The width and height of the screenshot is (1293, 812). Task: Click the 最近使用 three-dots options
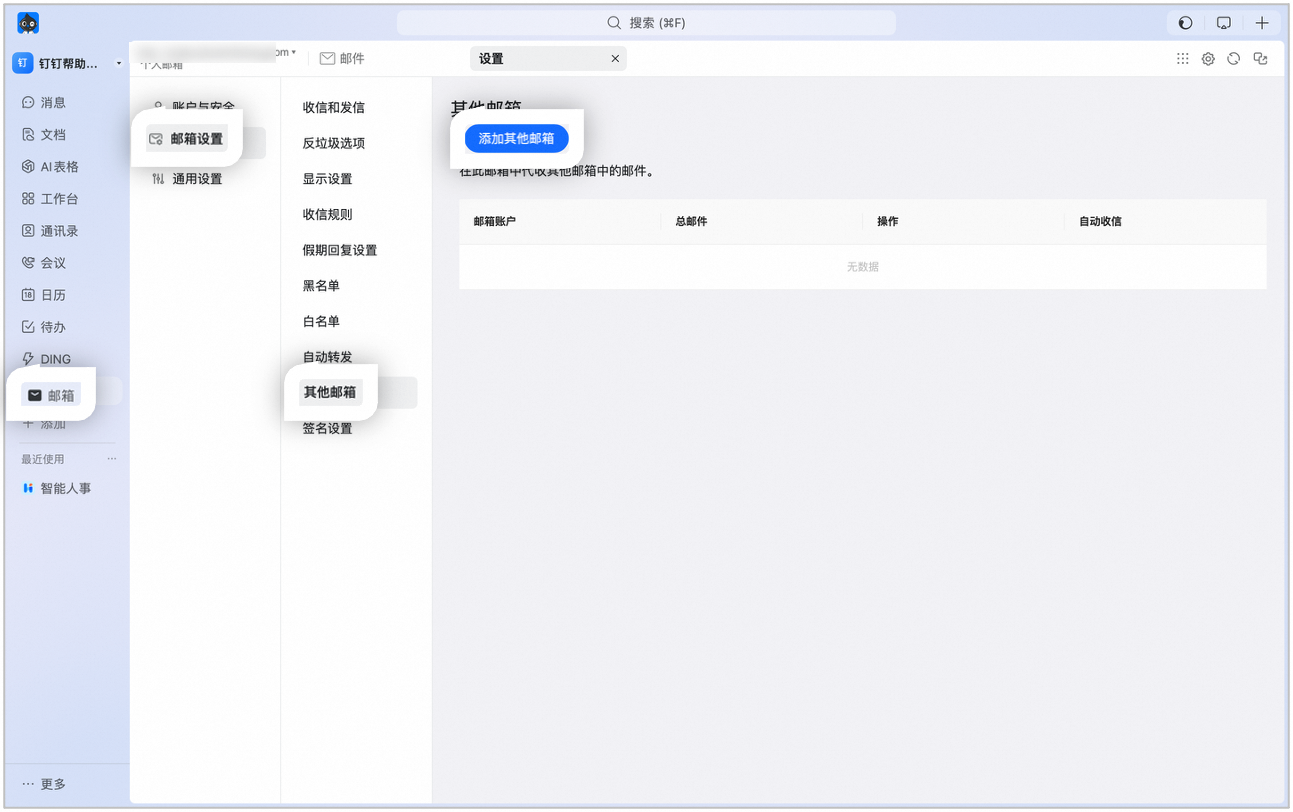click(112, 459)
